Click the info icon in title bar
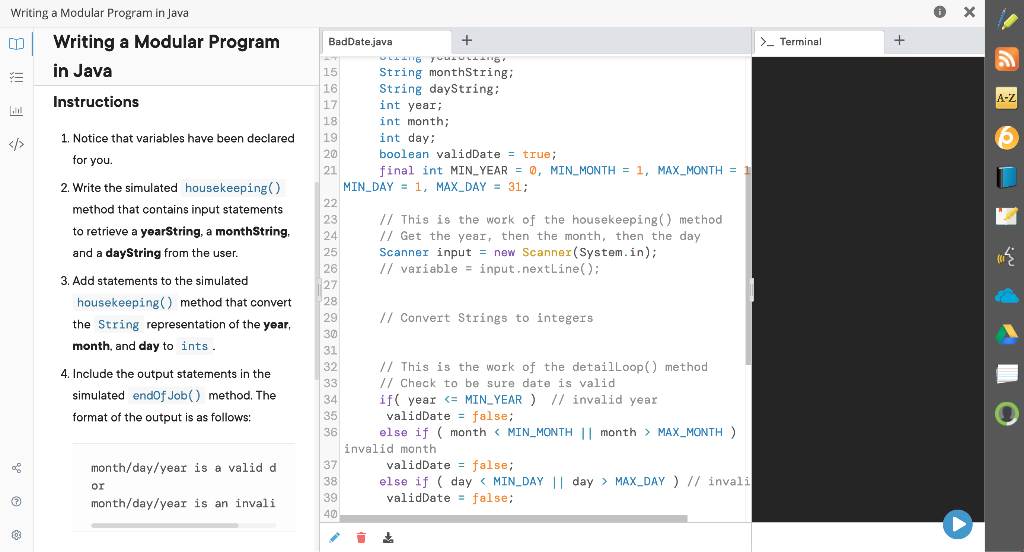Viewport: 1024px width, 552px height. click(x=940, y=12)
